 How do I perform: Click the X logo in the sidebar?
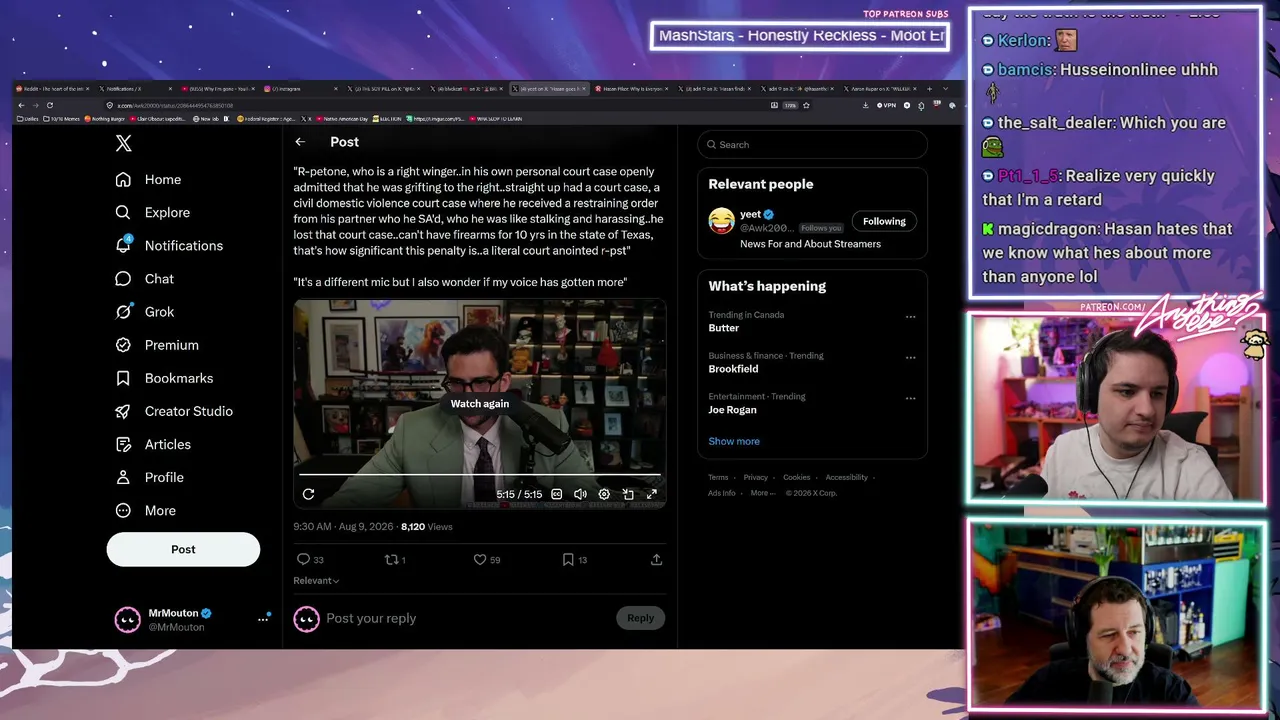123,143
